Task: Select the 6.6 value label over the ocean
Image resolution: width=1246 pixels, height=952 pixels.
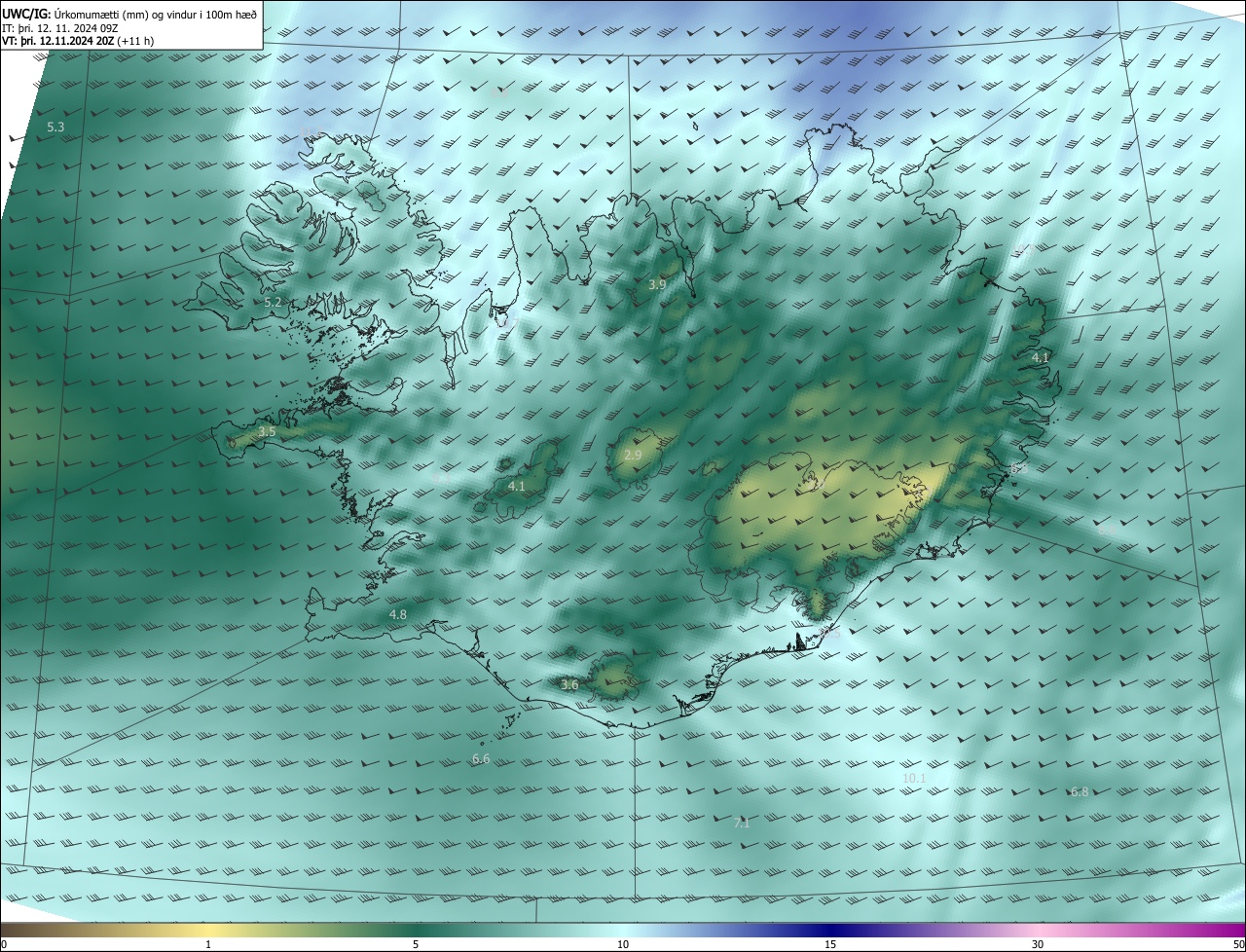Action: [481, 758]
